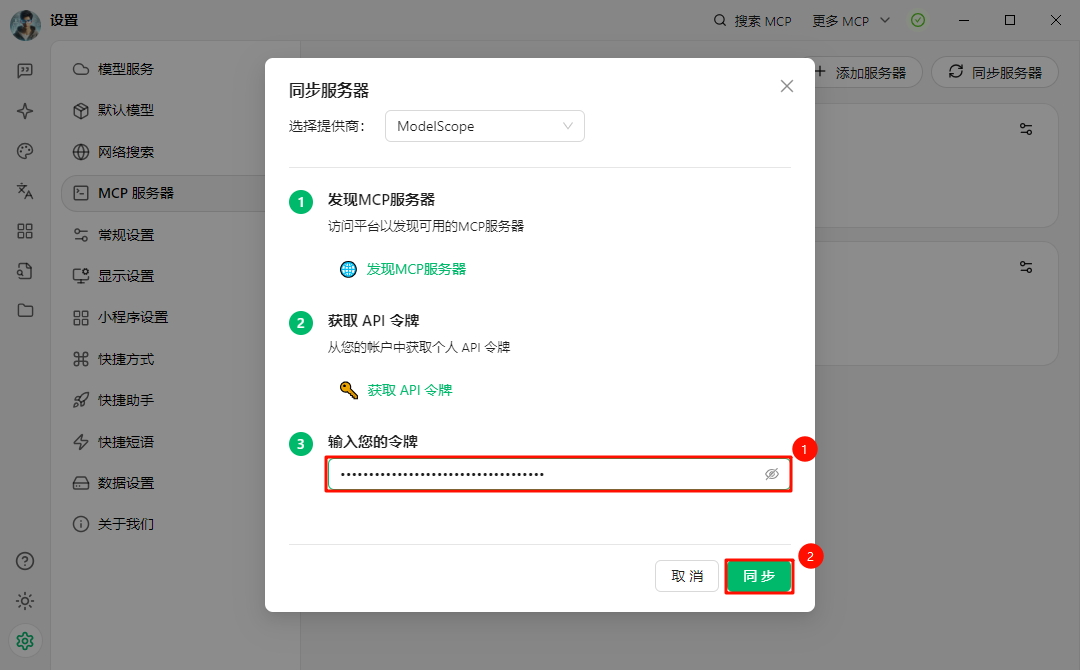Open the painting palette icon in sidebar
The width and height of the screenshot is (1080, 670).
coord(25,151)
